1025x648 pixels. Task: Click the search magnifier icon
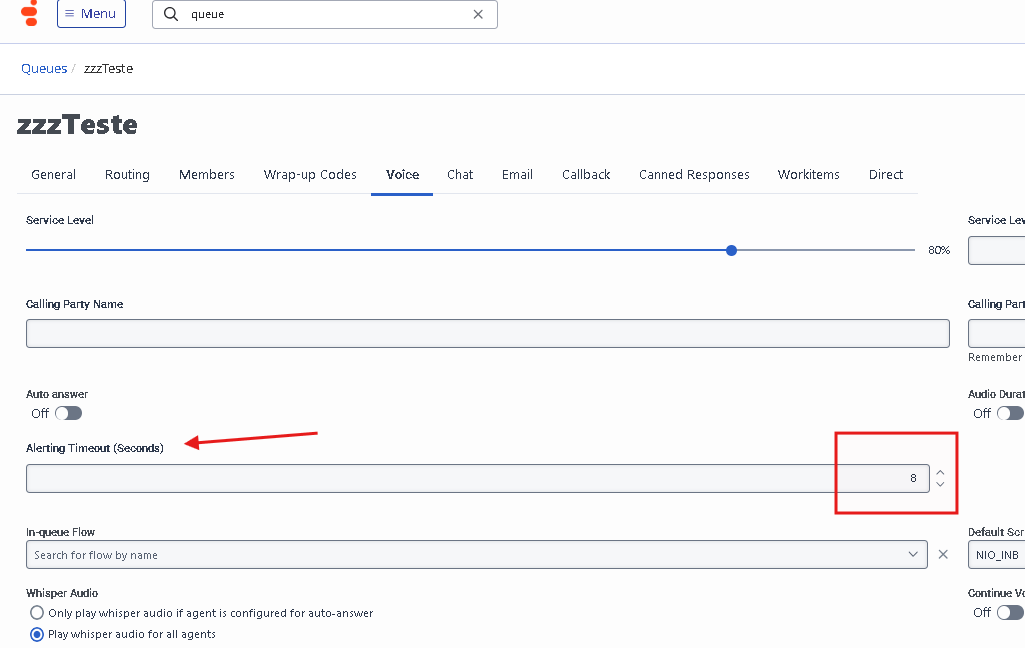pyautogui.click(x=171, y=14)
